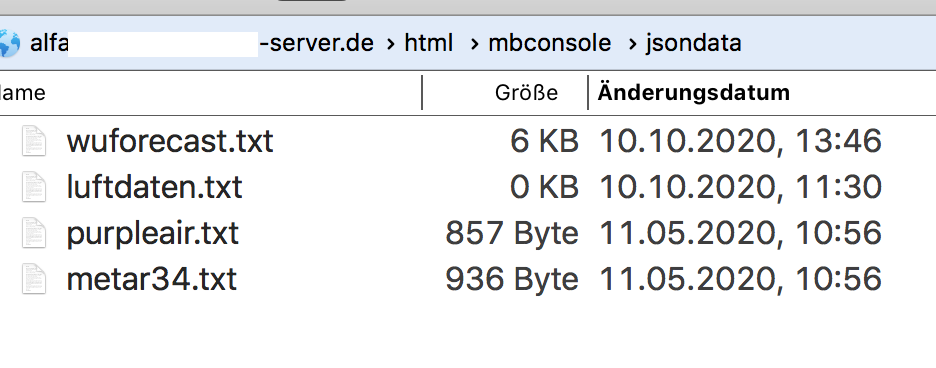Viewport: 936px width, 368px height.
Task: Click the metar34.txt file icon
Action: [34, 279]
